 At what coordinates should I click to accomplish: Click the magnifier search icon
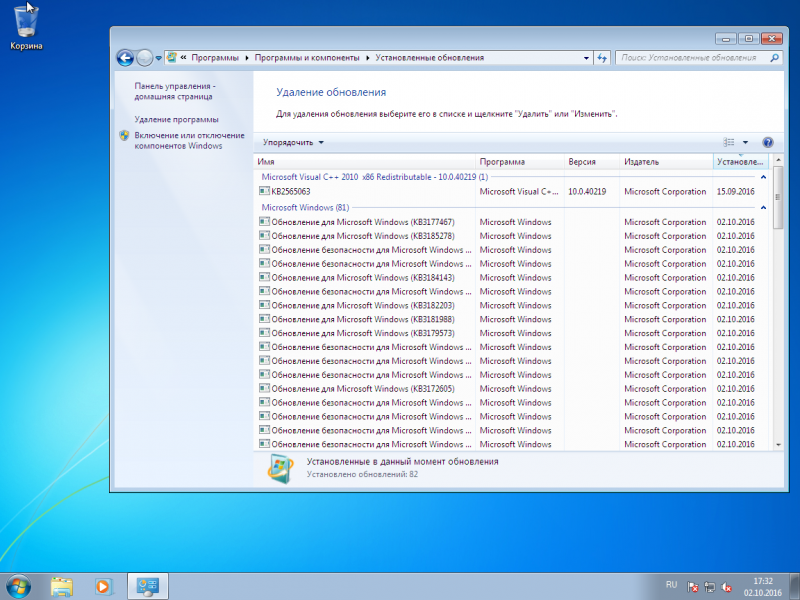[x=774, y=58]
